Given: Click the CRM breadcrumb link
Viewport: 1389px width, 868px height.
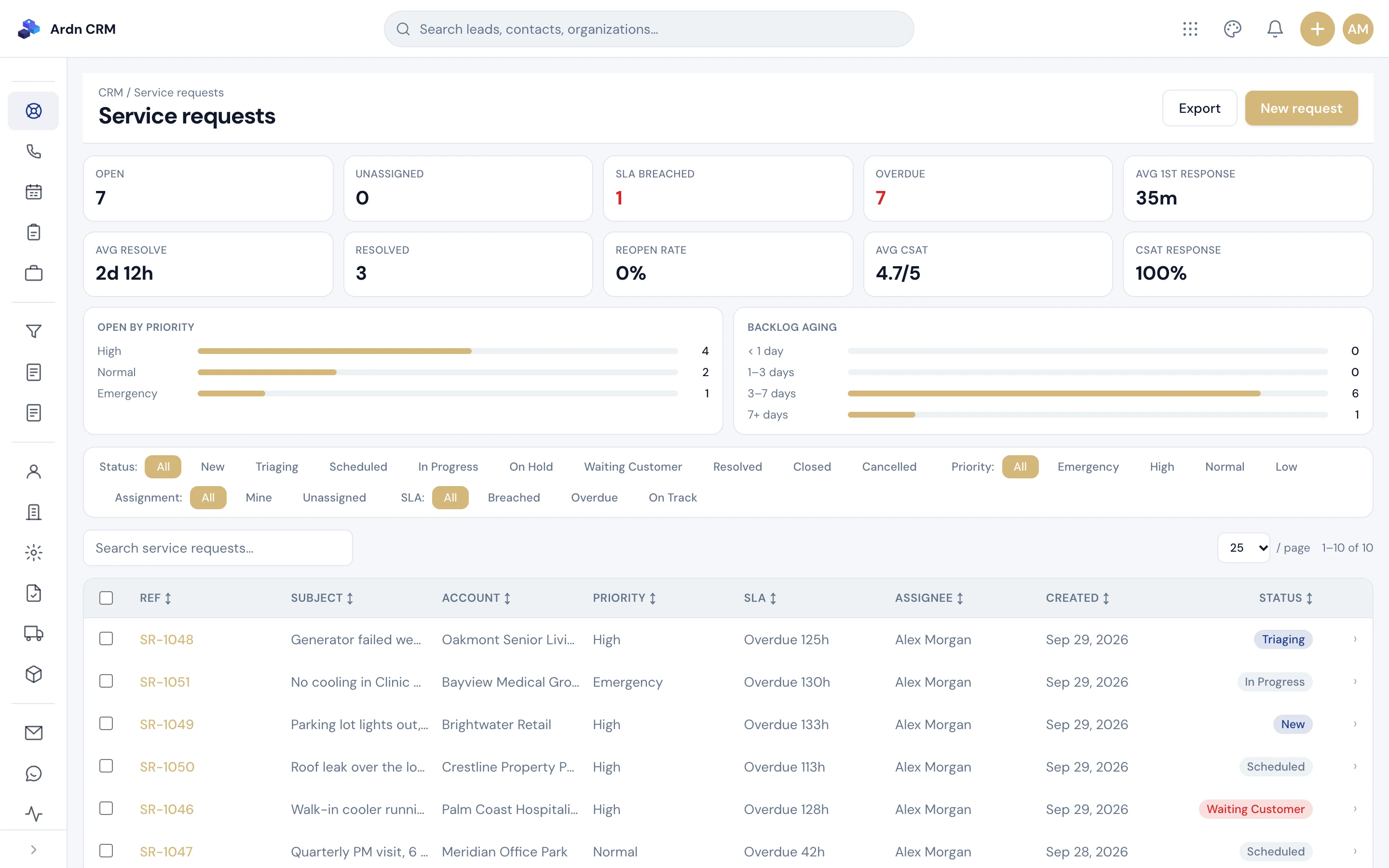Looking at the screenshot, I should pyautogui.click(x=110, y=93).
